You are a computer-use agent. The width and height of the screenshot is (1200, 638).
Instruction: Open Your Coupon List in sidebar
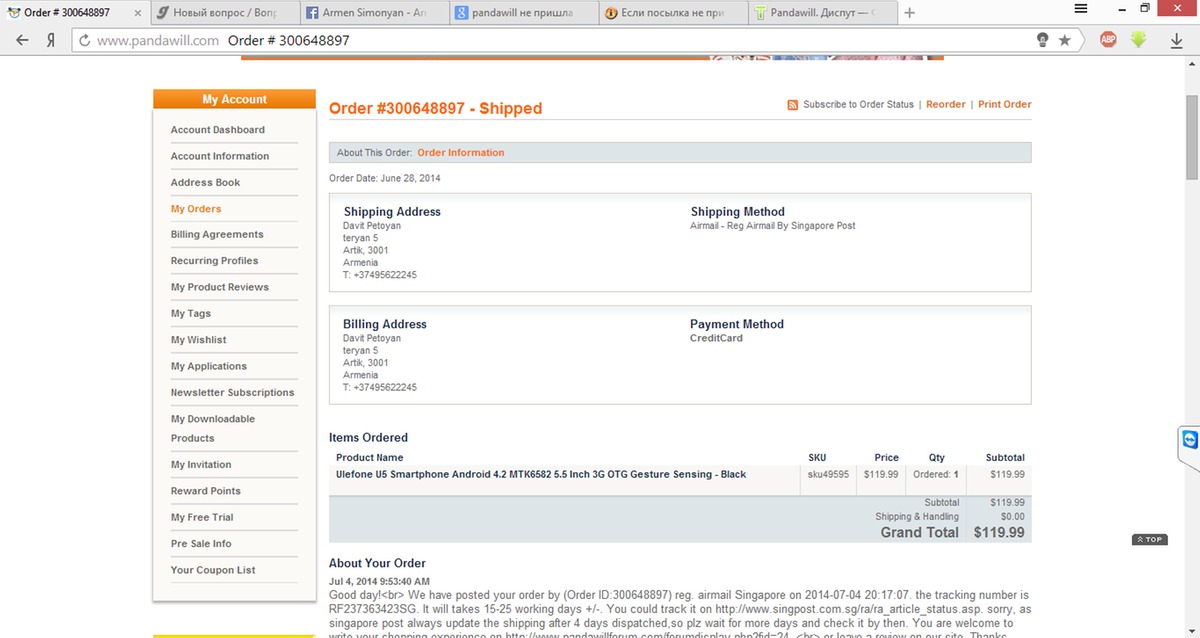(213, 570)
